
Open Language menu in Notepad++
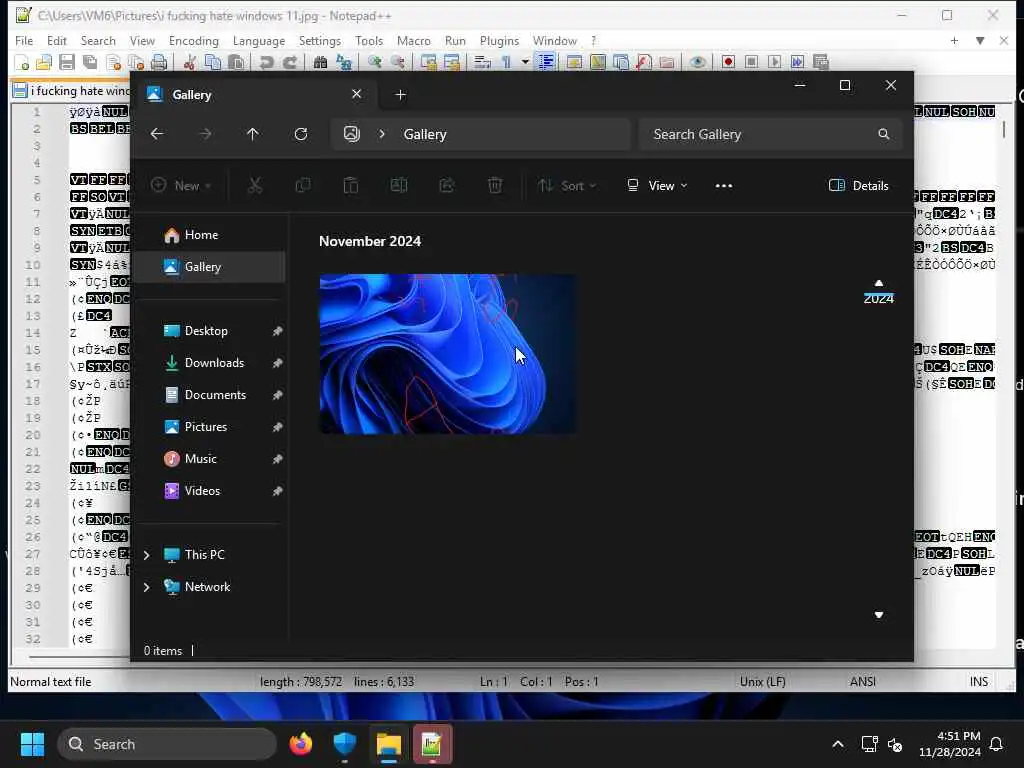pyautogui.click(x=259, y=40)
